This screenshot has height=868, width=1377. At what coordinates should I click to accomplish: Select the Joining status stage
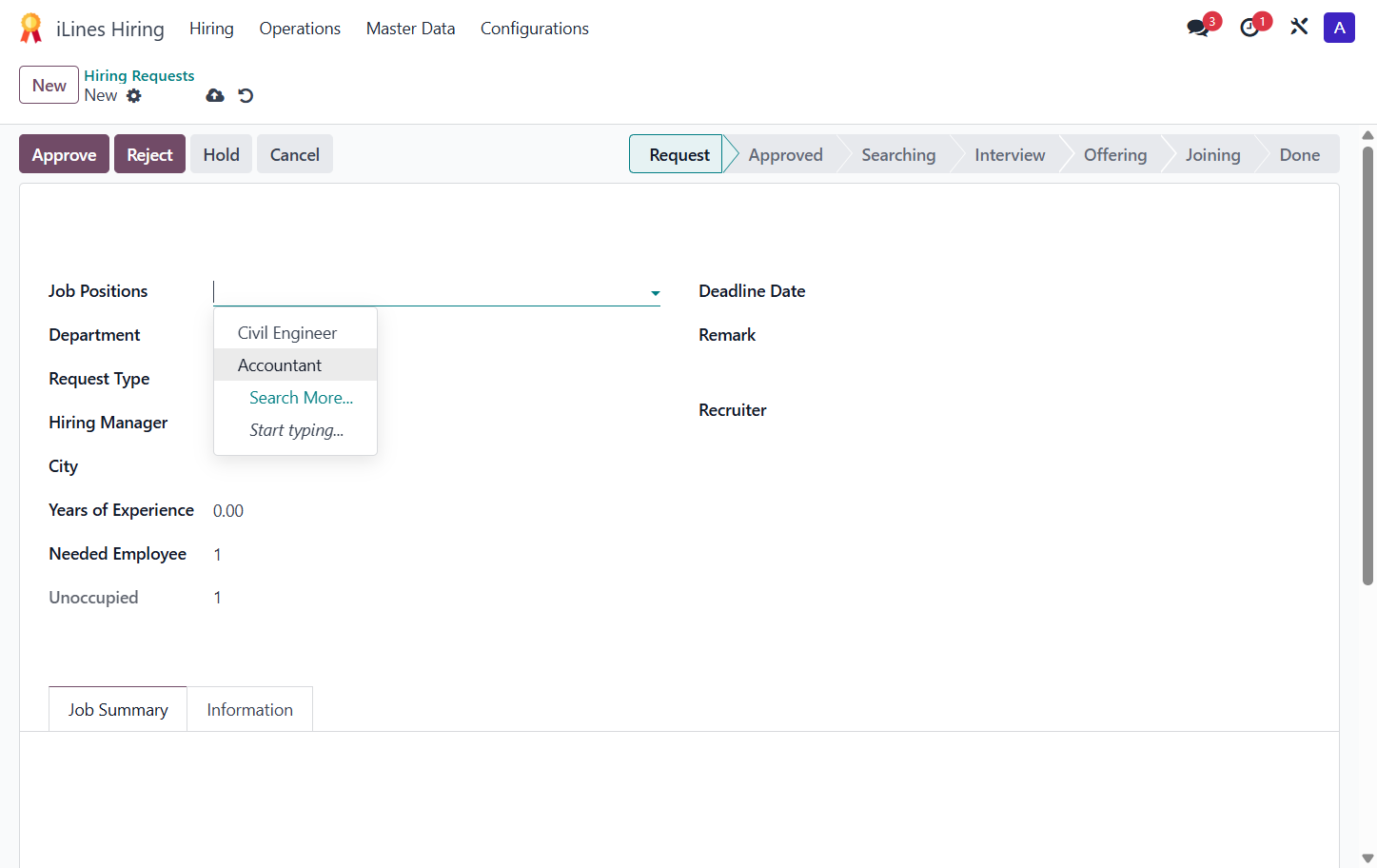click(1212, 154)
